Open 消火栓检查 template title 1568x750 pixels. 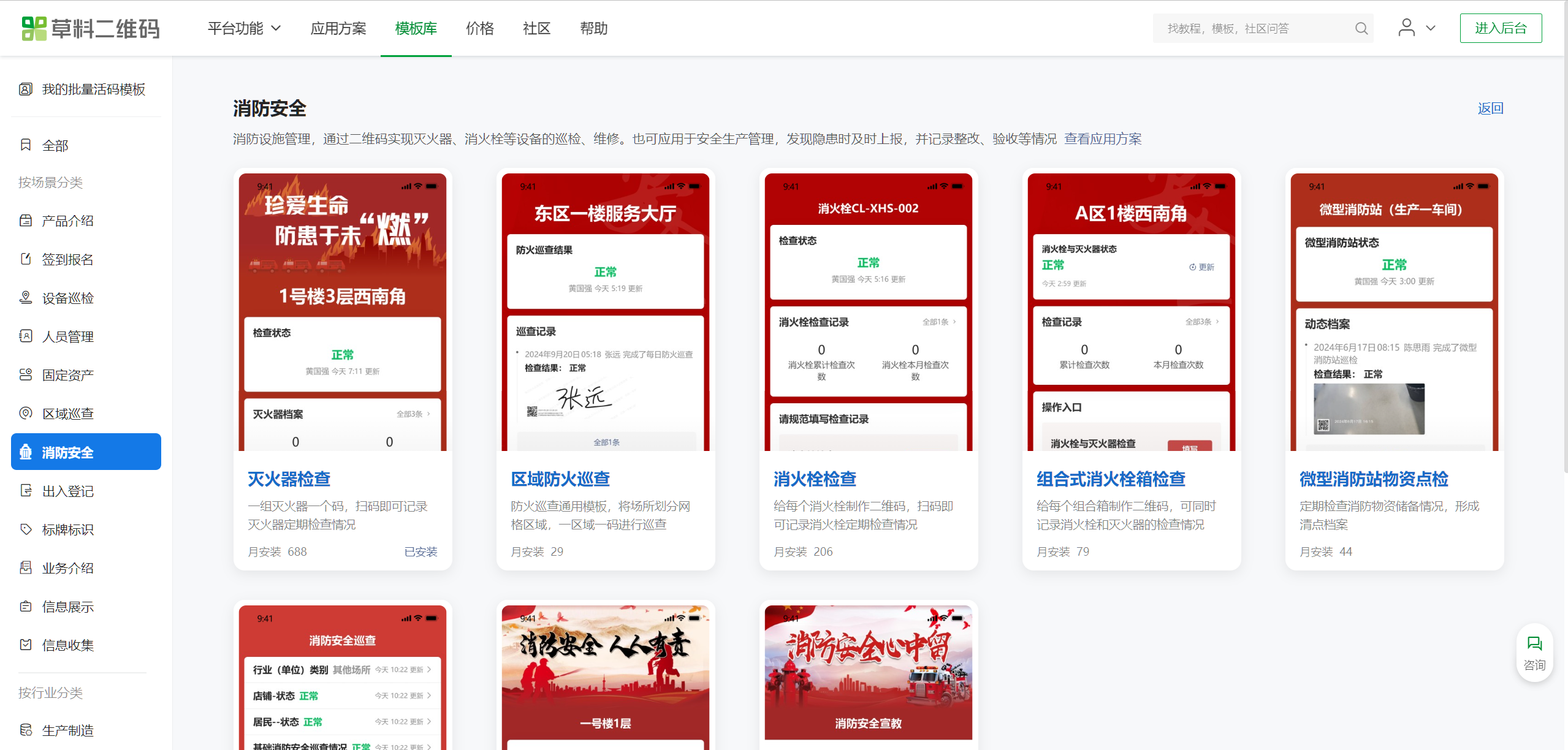pyautogui.click(x=814, y=479)
